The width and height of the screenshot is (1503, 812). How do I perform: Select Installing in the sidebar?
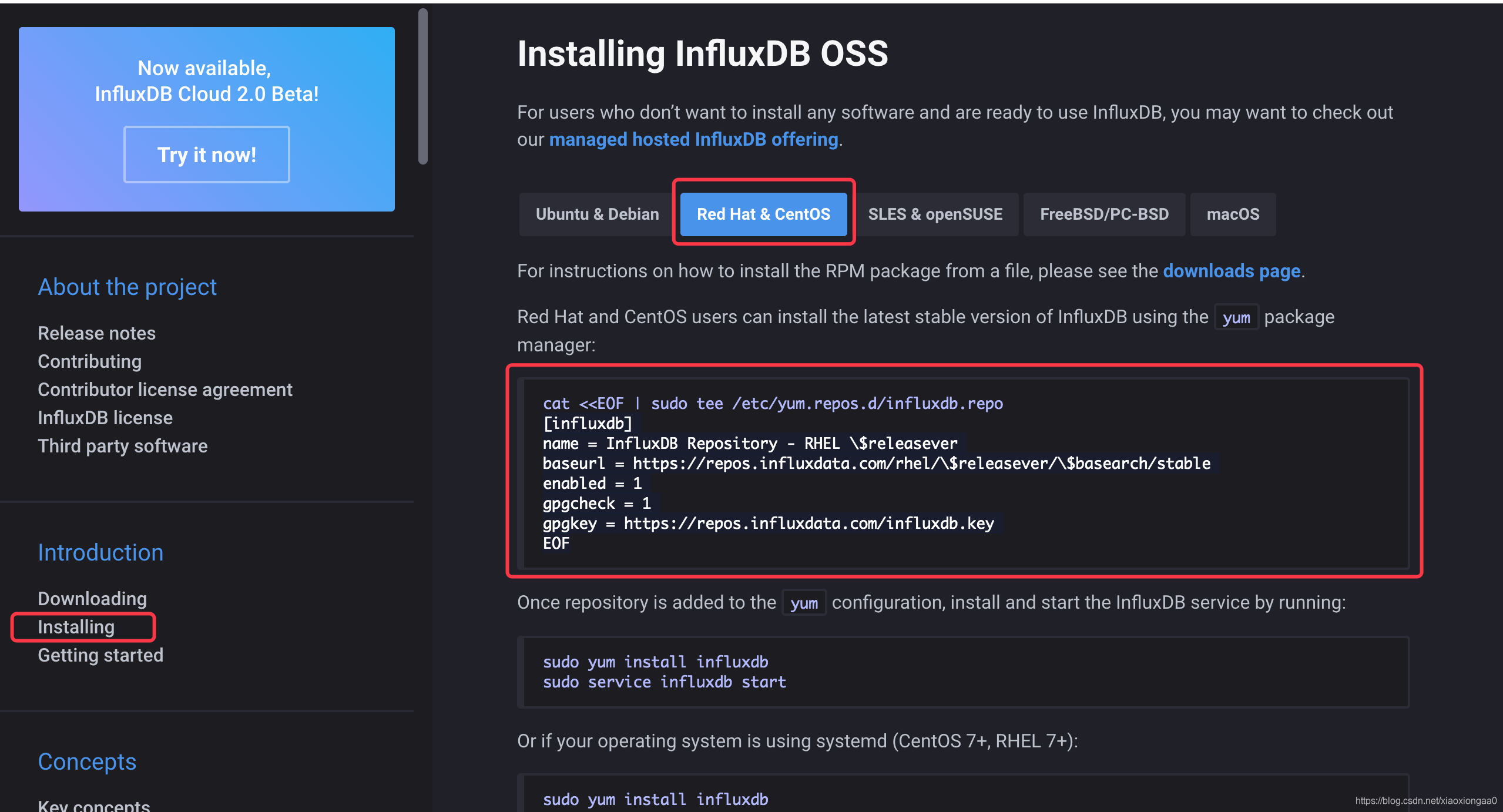pos(76,627)
